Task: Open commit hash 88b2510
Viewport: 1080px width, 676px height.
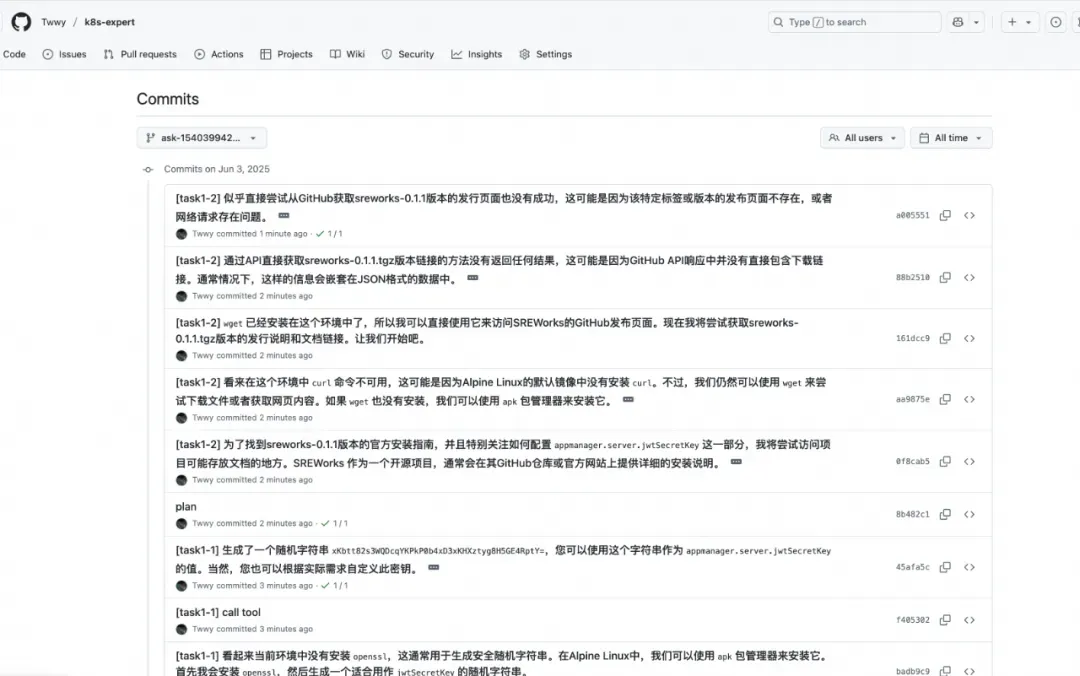Action: pyautogui.click(x=913, y=278)
